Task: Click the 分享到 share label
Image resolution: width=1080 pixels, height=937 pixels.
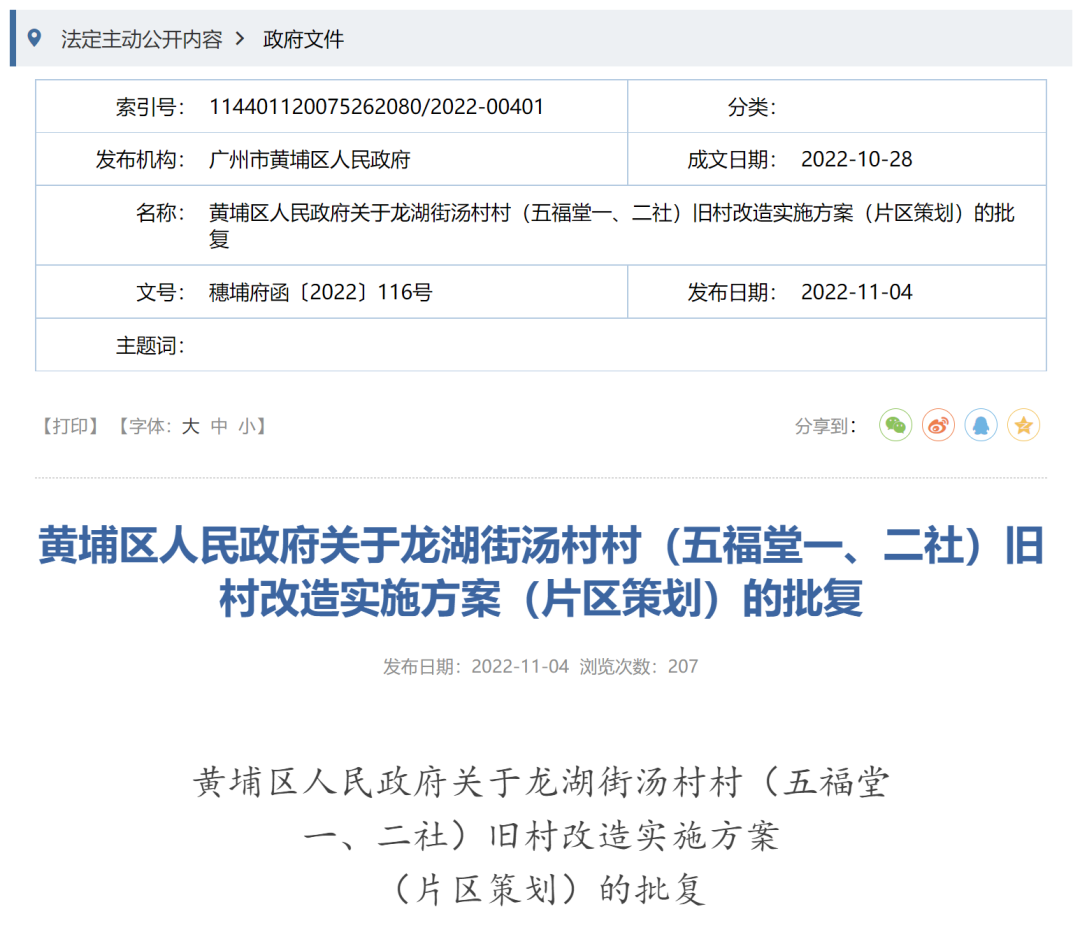Action: tap(826, 426)
